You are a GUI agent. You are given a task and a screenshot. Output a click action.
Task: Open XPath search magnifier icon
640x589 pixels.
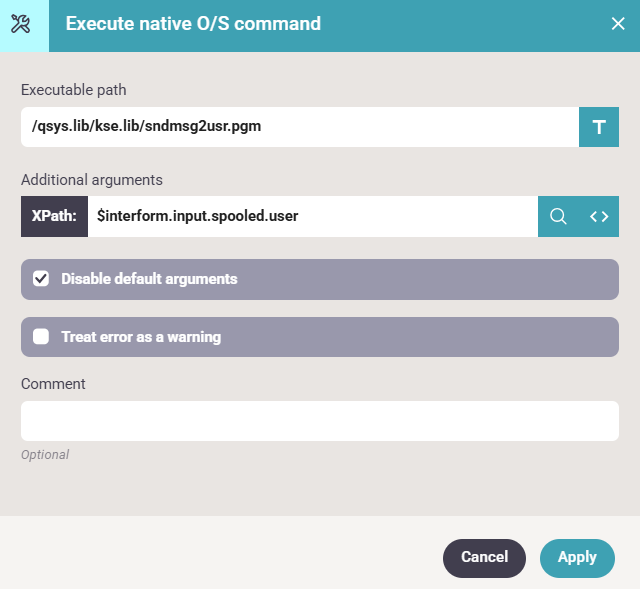pyautogui.click(x=559, y=217)
